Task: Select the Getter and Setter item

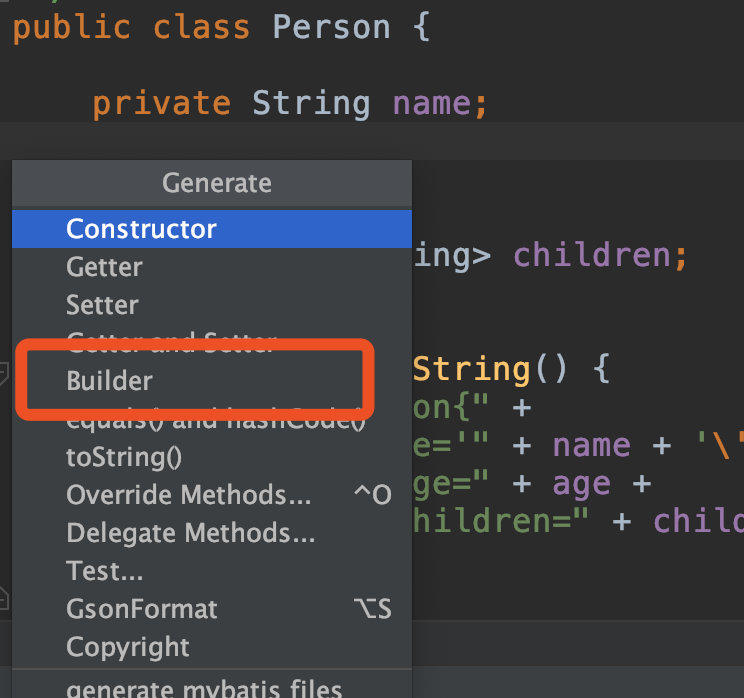Action: (x=170, y=343)
